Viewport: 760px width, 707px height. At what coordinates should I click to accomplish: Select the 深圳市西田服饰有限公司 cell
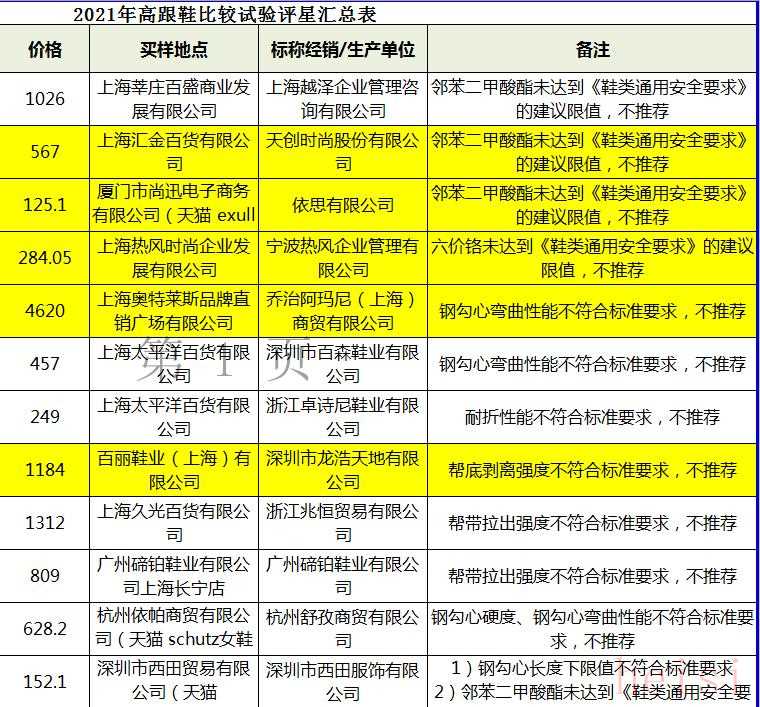coord(342,680)
